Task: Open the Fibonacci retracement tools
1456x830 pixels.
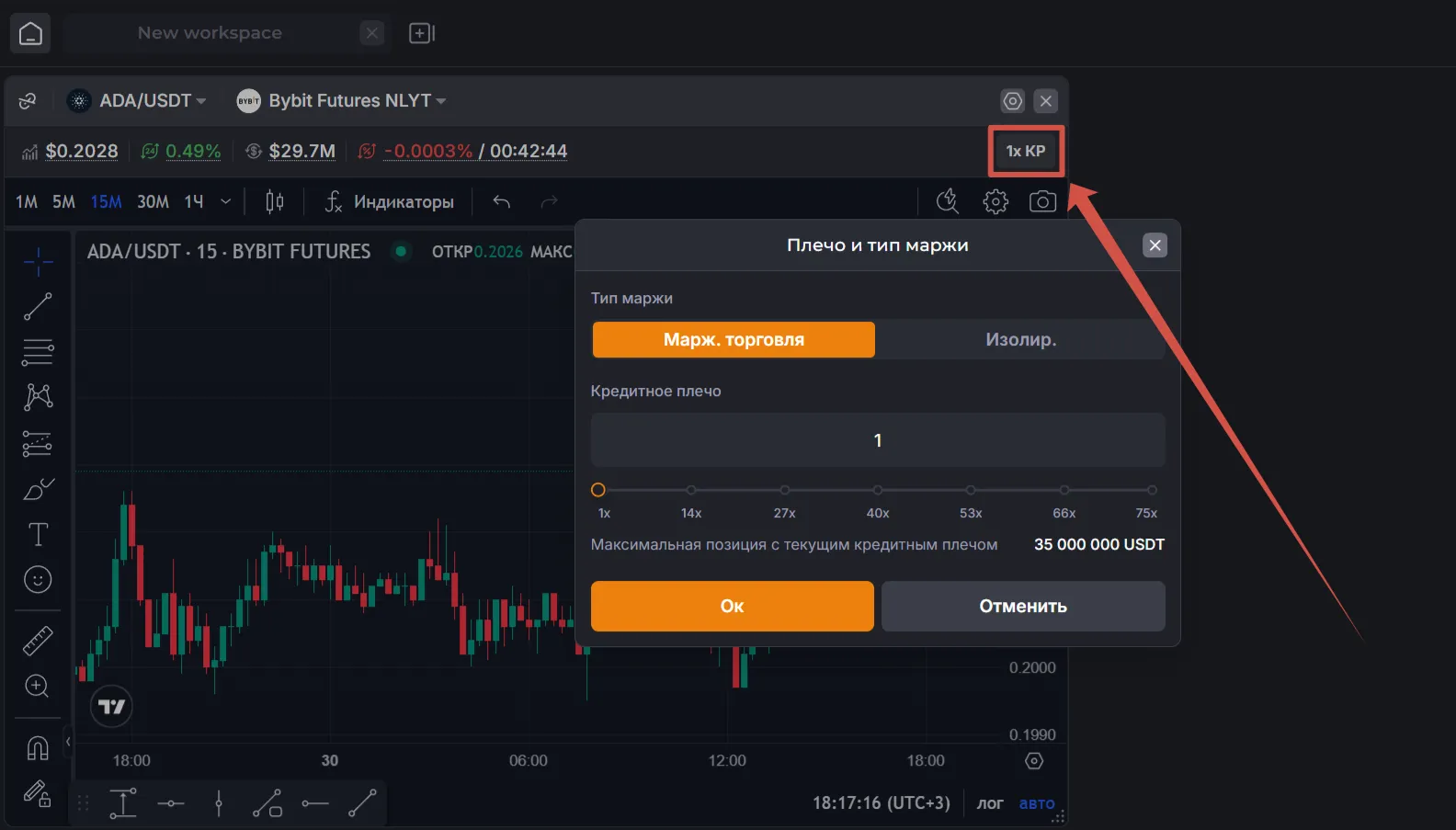Action: (x=38, y=352)
